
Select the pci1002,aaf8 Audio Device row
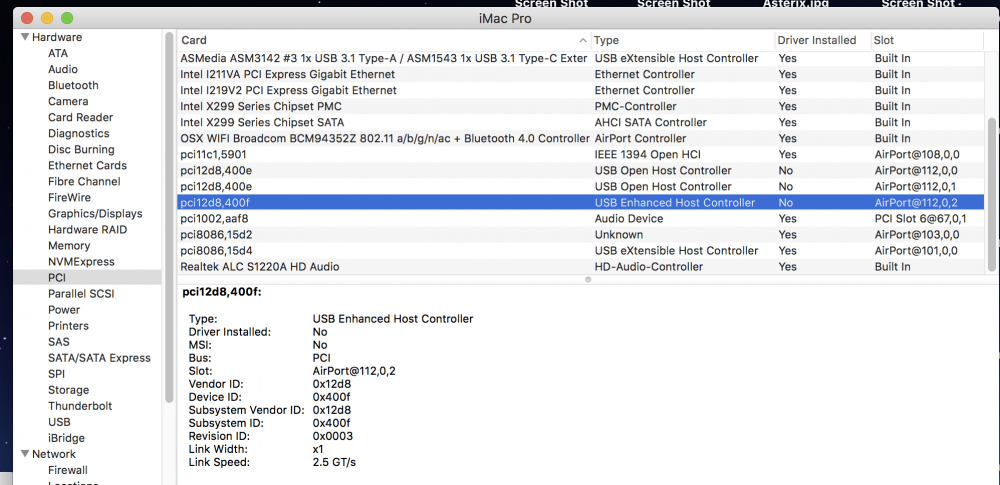tap(581, 218)
